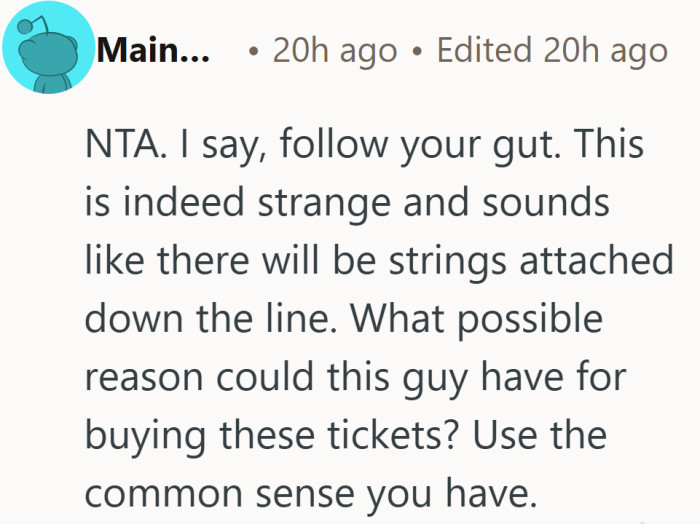Click the Reddit snoo avatar icon

46,51
